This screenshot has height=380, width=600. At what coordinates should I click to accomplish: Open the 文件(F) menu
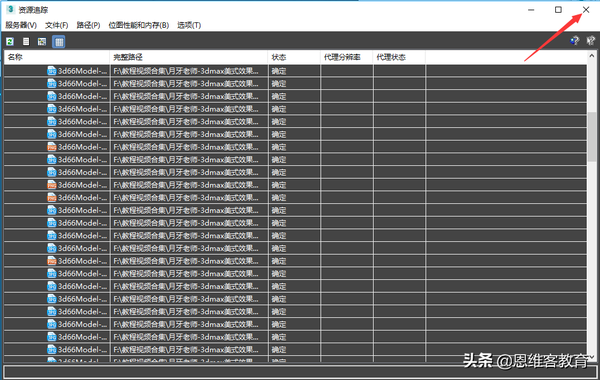pos(57,25)
